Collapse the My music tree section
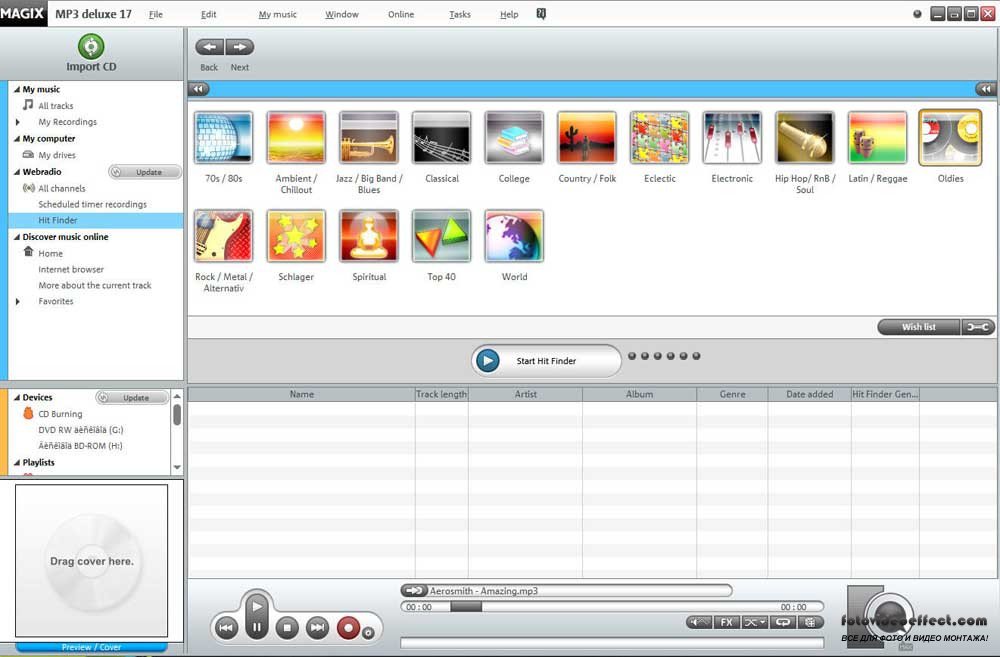1000x657 pixels. point(17,89)
